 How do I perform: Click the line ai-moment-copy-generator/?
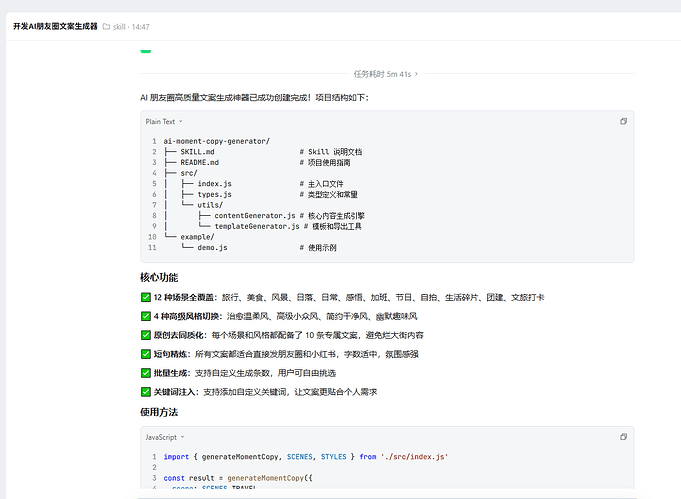(217, 141)
